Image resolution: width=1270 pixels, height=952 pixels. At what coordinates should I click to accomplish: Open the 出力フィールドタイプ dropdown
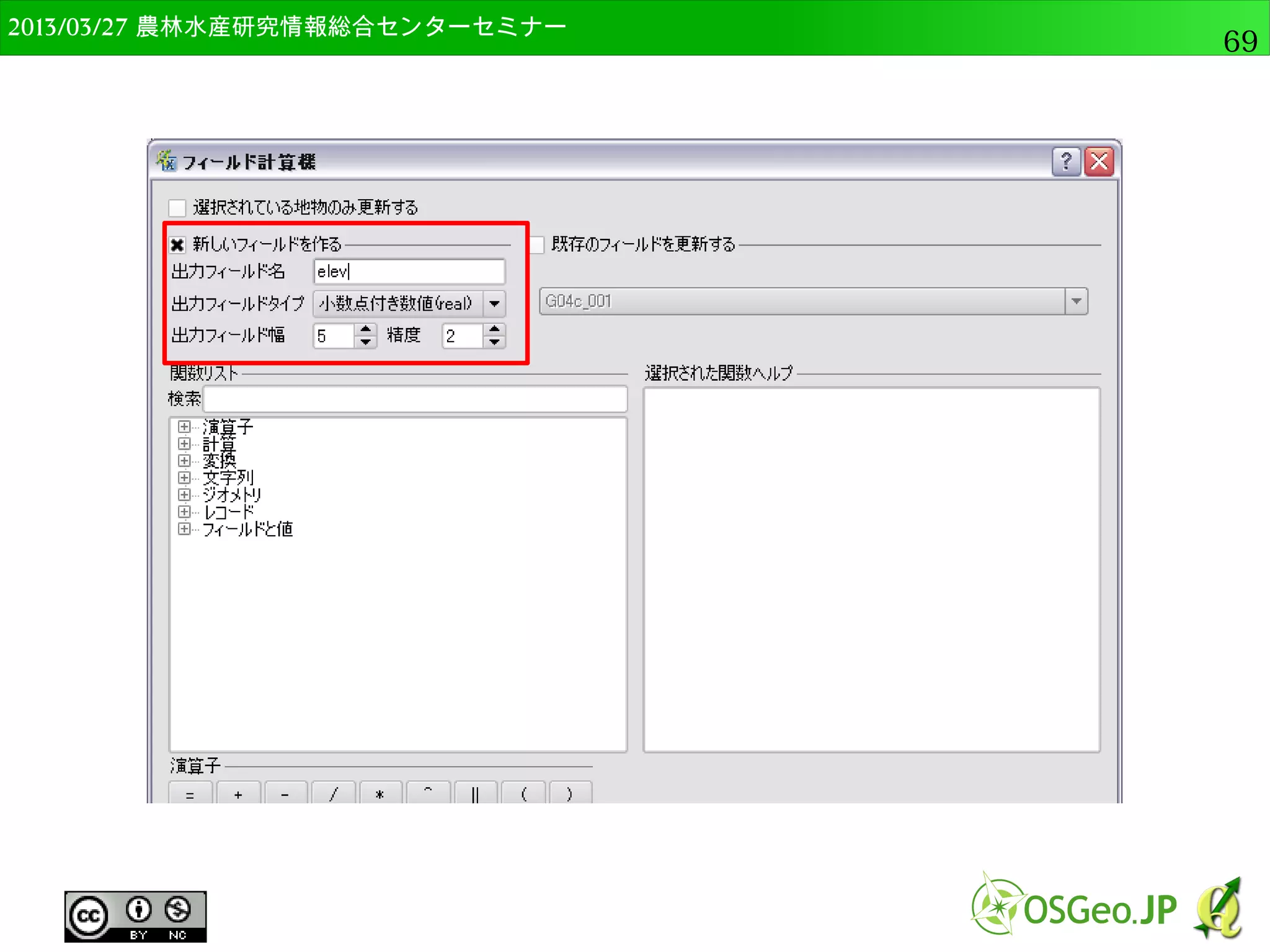pos(409,304)
